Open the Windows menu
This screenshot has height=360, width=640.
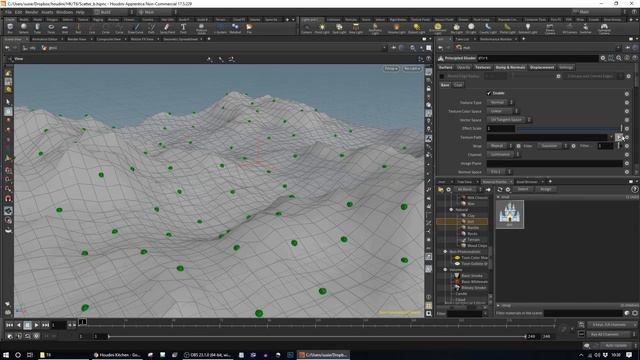(64, 12)
